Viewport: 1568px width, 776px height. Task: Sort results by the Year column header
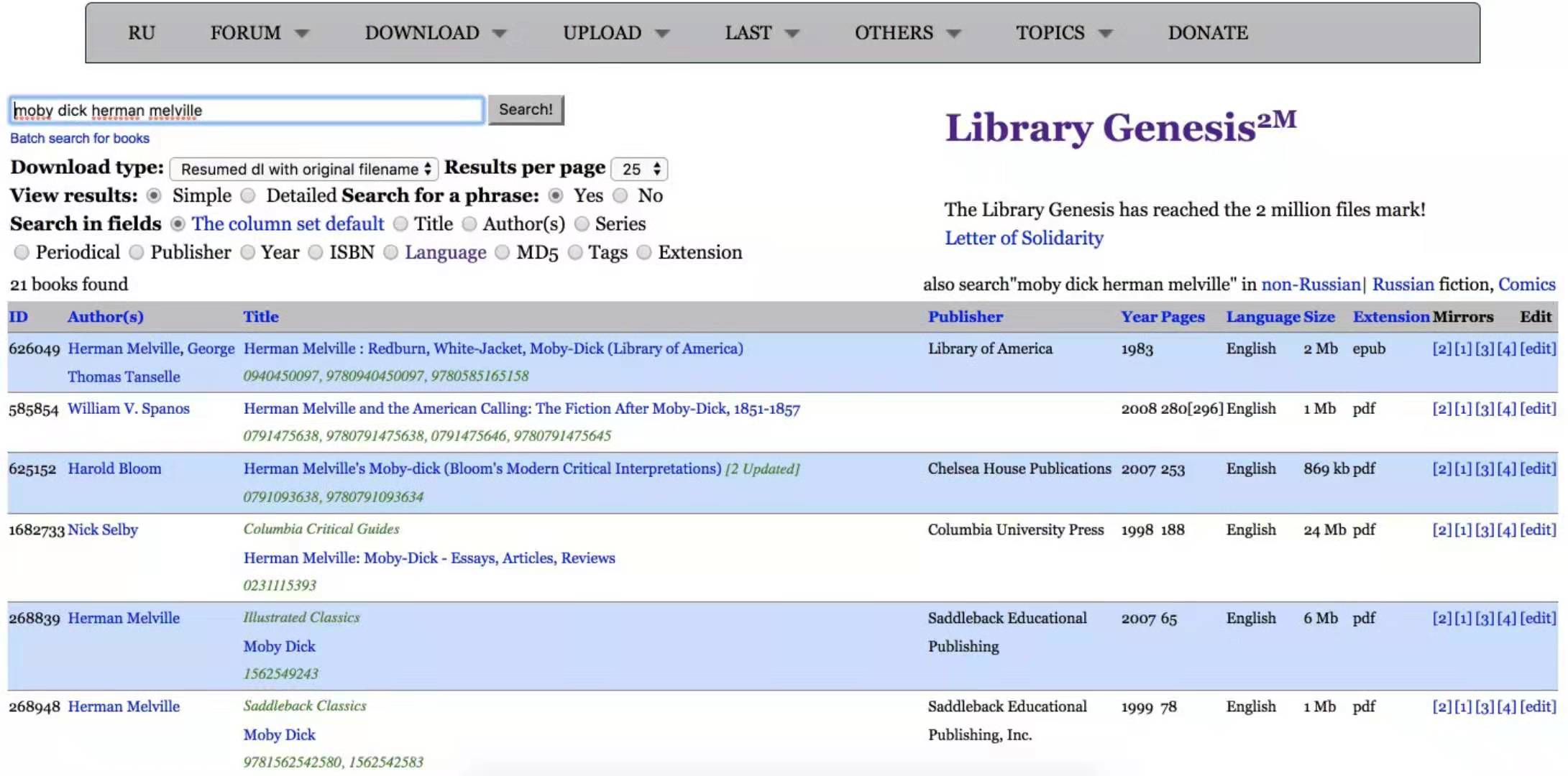pyautogui.click(x=1139, y=317)
